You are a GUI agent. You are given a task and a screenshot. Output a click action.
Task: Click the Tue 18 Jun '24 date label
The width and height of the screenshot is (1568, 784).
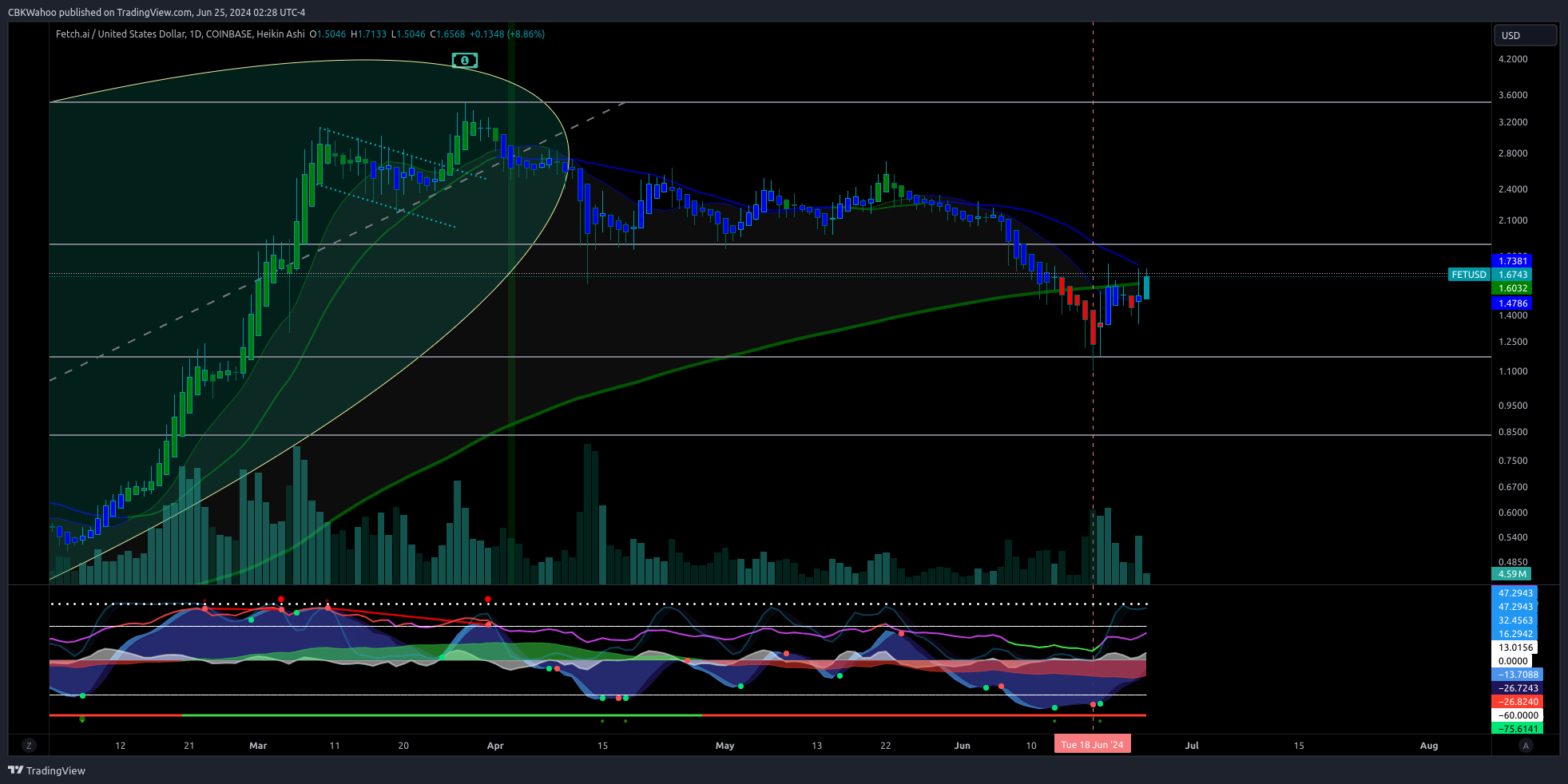[1092, 745]
